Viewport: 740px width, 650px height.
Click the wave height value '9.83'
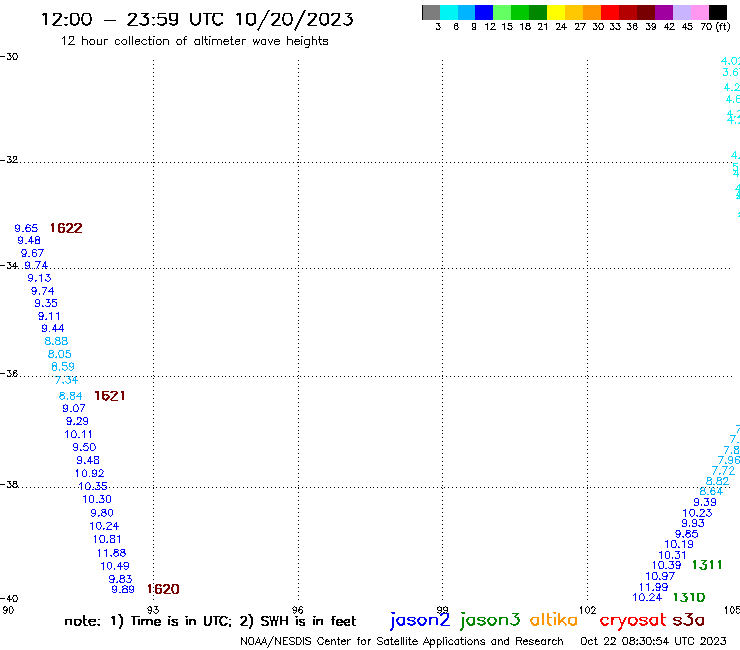click(120, 579)
